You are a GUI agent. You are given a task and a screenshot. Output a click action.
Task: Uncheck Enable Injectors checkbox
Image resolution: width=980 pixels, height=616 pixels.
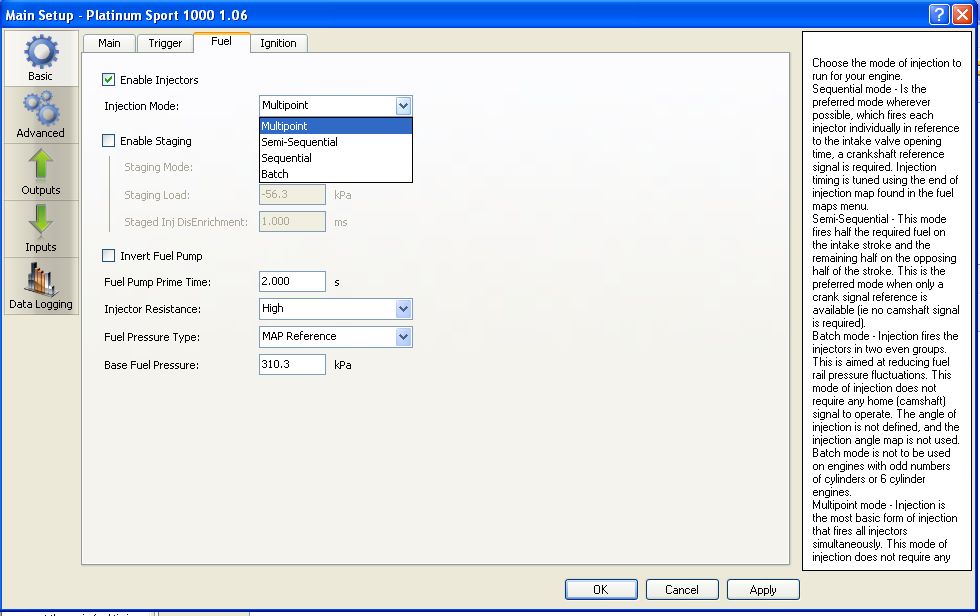[108, 79]
